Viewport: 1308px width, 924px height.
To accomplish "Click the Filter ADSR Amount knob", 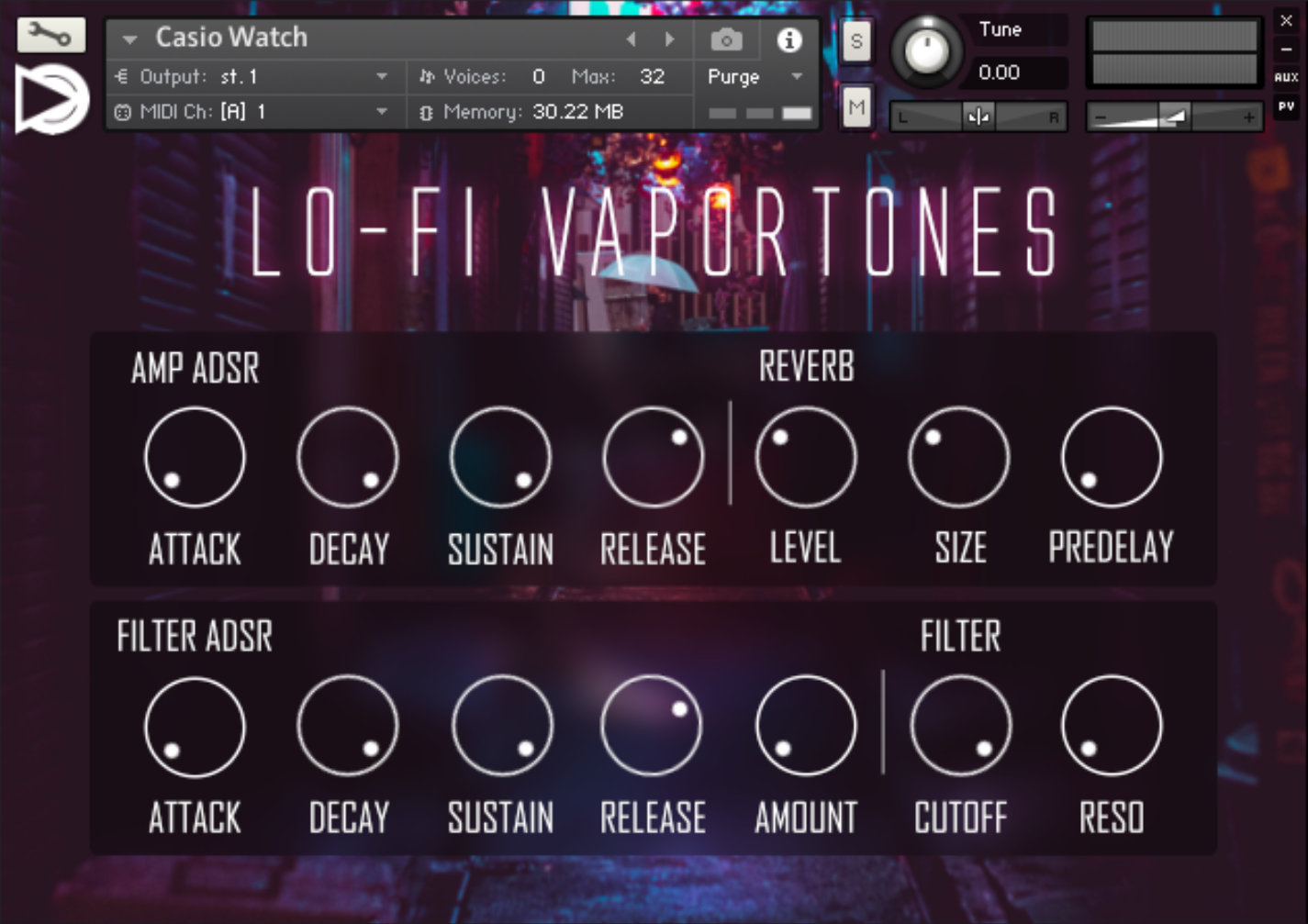I will 806,725.
